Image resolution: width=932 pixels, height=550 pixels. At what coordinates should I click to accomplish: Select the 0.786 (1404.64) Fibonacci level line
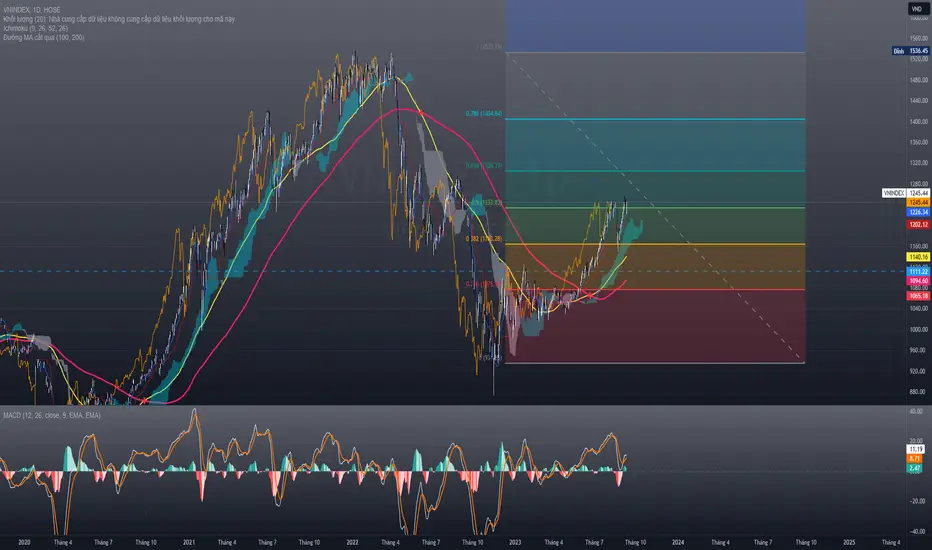[x=655, y=120]
